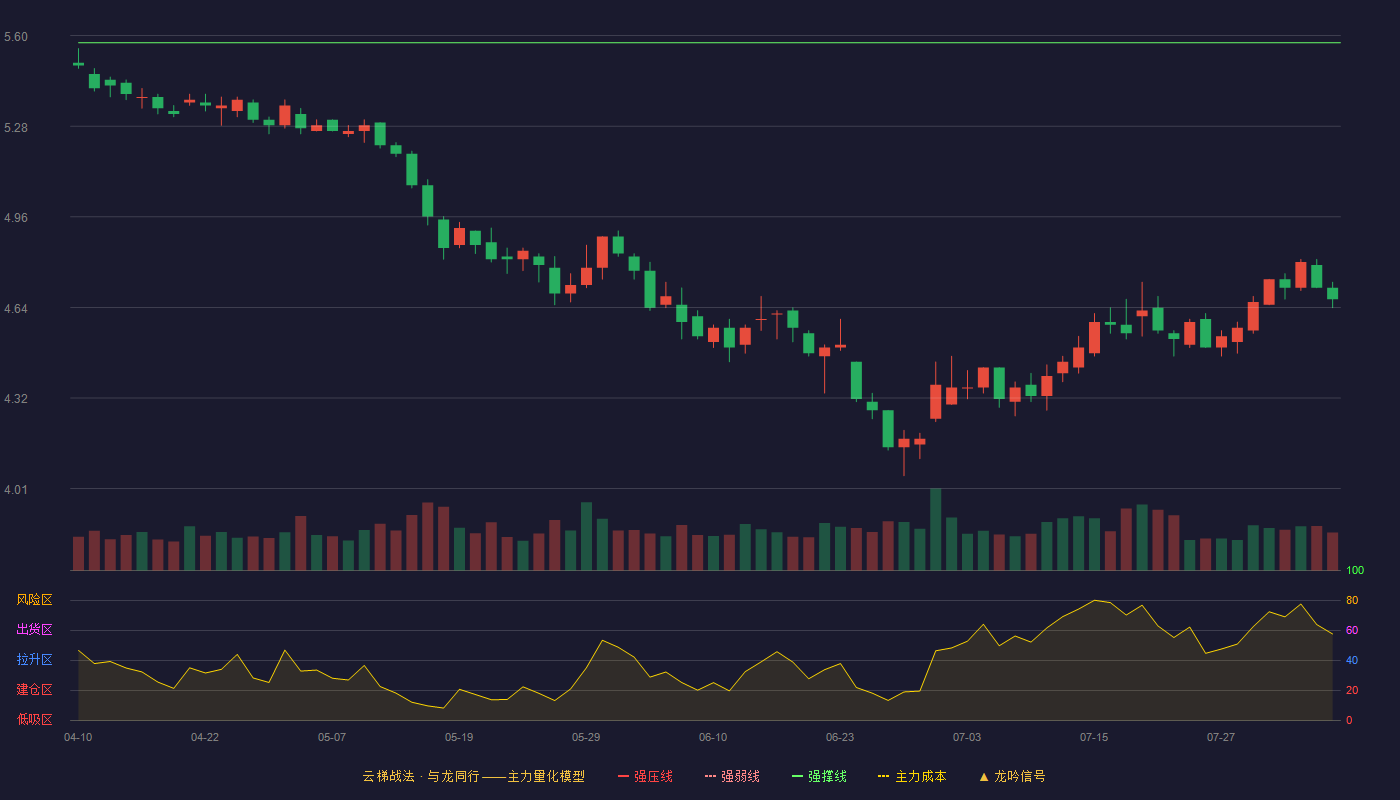Click the green horizontal support line at top
Viewport: 1400px width, 800px height.
709,42
